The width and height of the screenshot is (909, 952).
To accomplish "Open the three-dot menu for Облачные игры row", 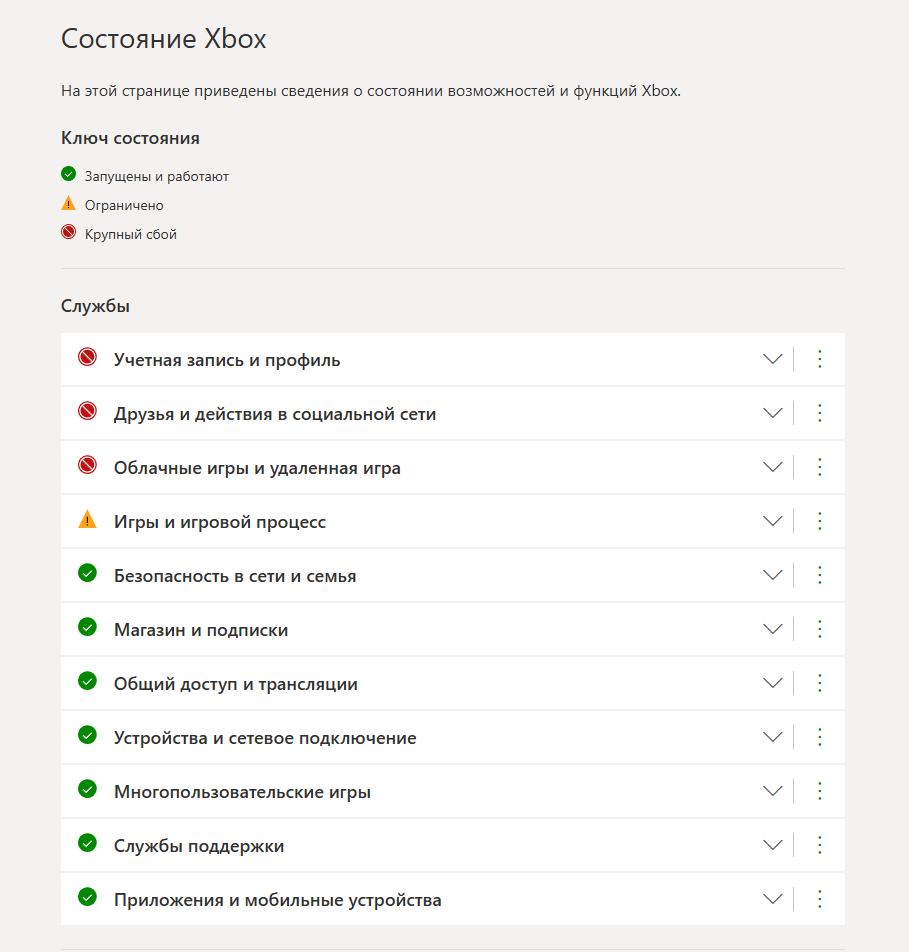I will click(x=820, y=468).
